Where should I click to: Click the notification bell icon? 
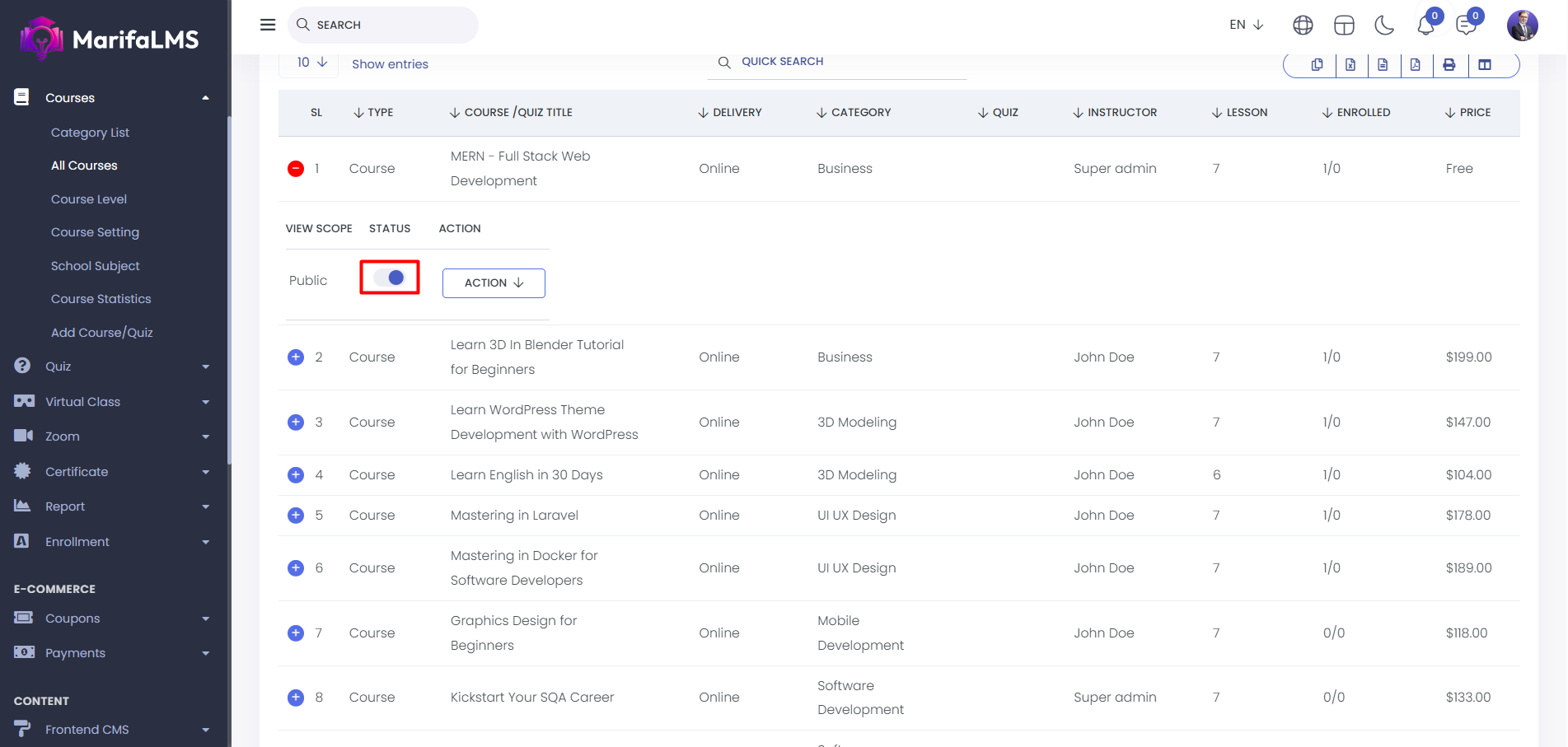1425,26
